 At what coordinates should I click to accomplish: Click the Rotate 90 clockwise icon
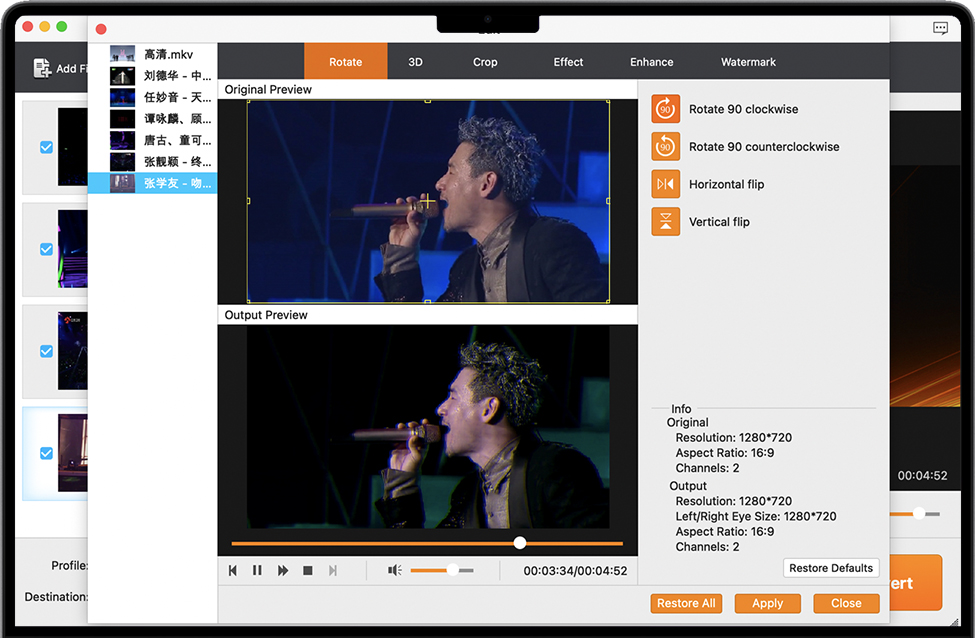point(665,109)
